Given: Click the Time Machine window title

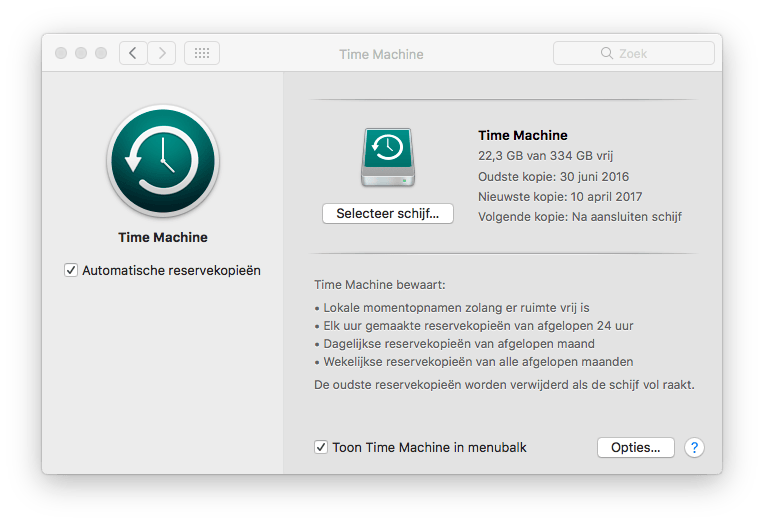Looking at the screenshot, I should [x=382, y=54].
